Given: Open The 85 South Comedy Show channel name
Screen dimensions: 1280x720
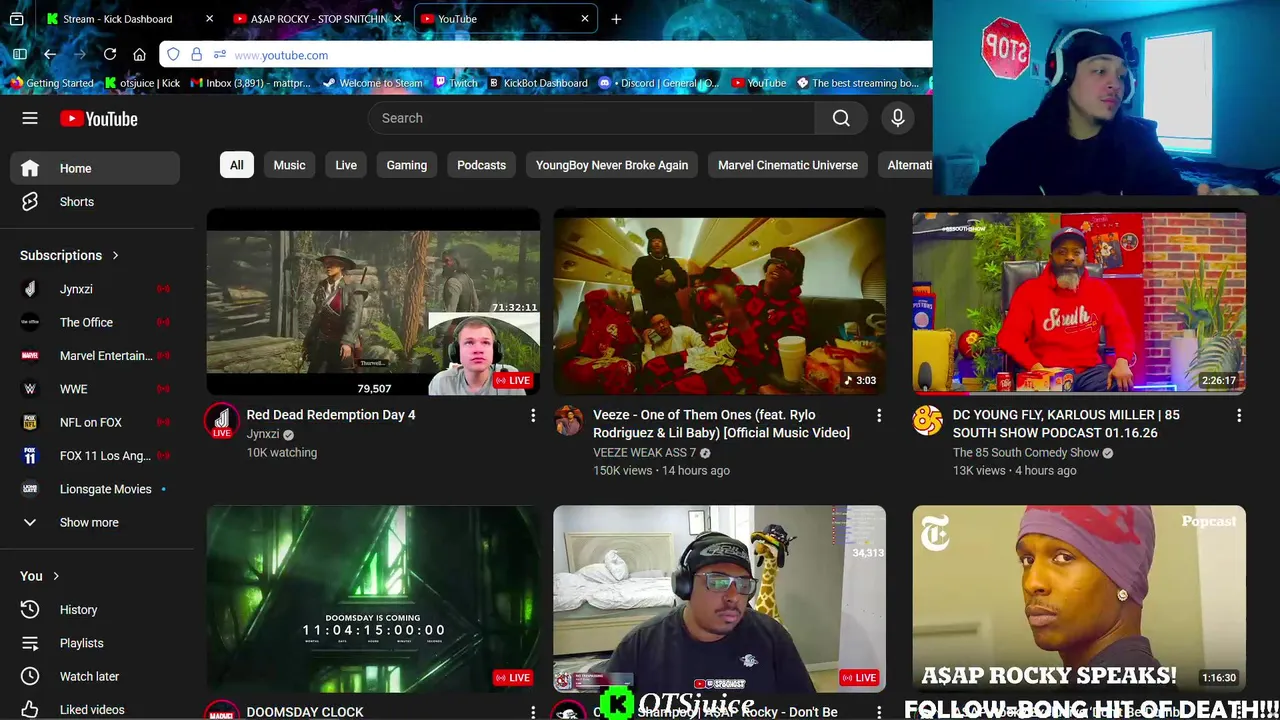Looking at the screenshot, I should [x=1026, y=453].
